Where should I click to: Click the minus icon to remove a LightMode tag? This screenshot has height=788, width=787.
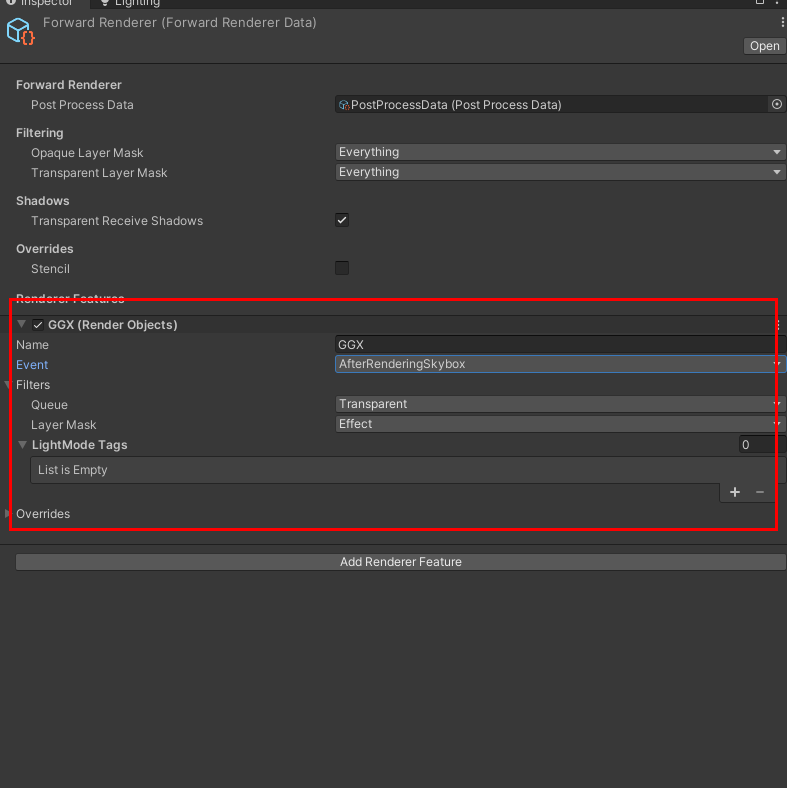click(x=760, y=492)
